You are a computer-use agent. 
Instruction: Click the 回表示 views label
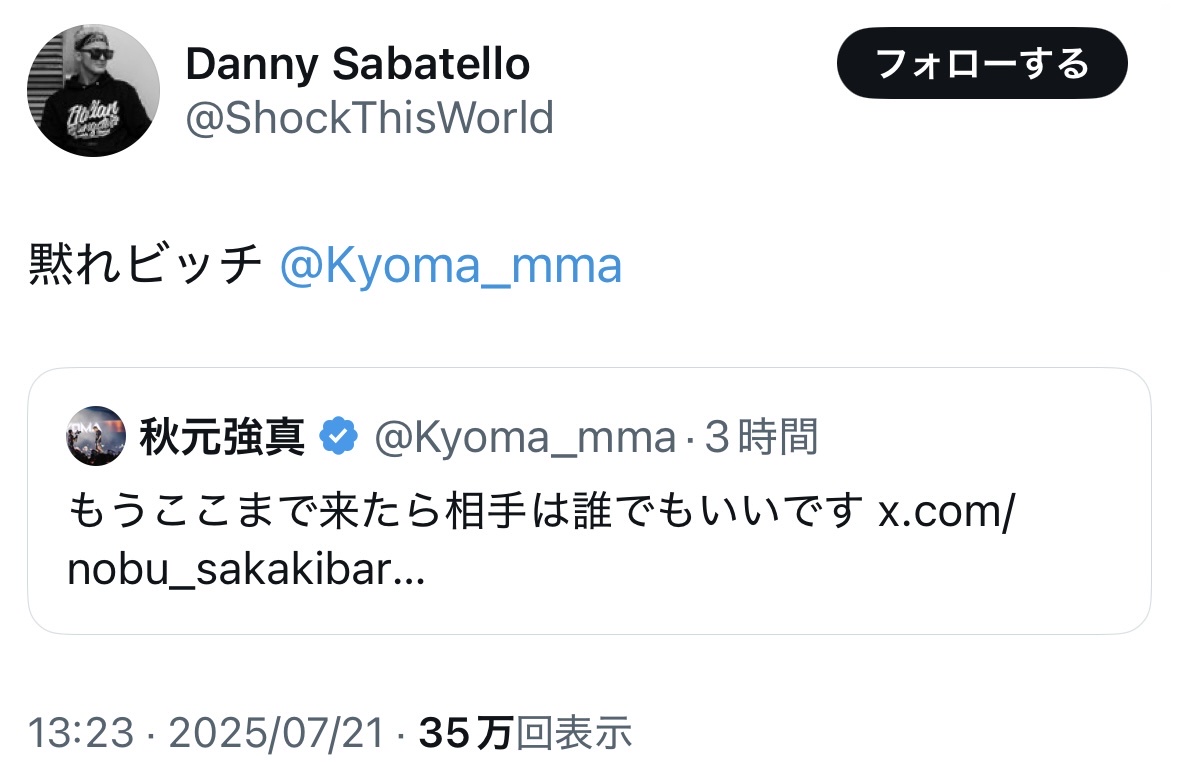tap(573, 733)
